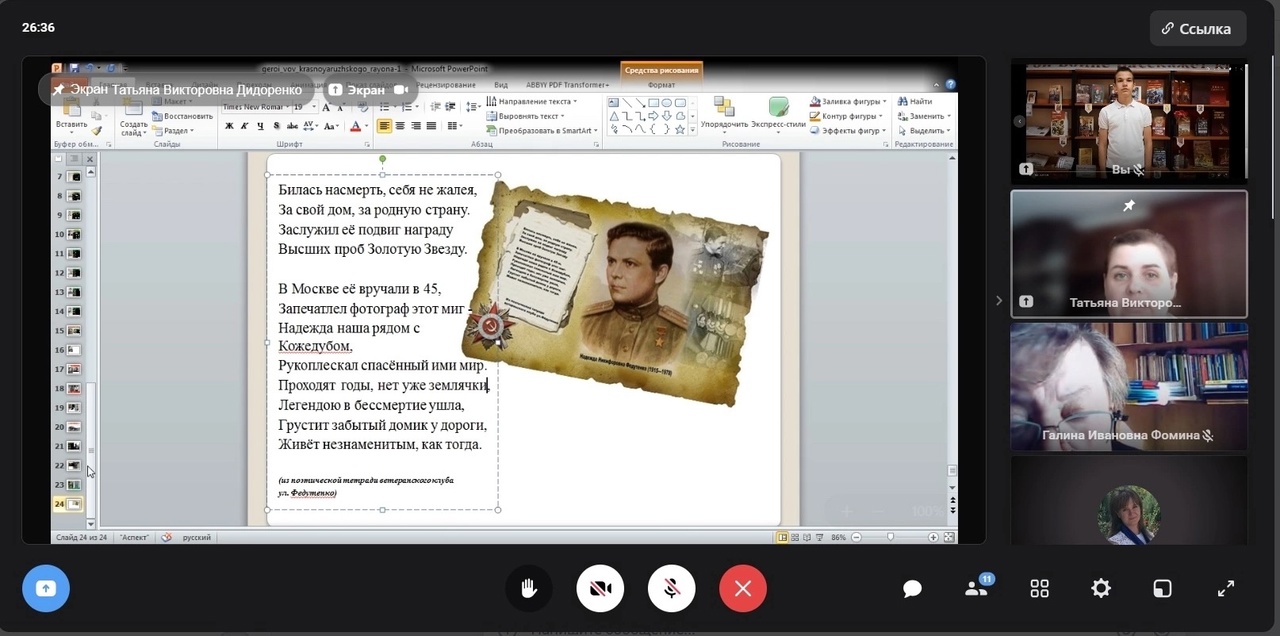Toggle the camera on or off

point(600,588)
